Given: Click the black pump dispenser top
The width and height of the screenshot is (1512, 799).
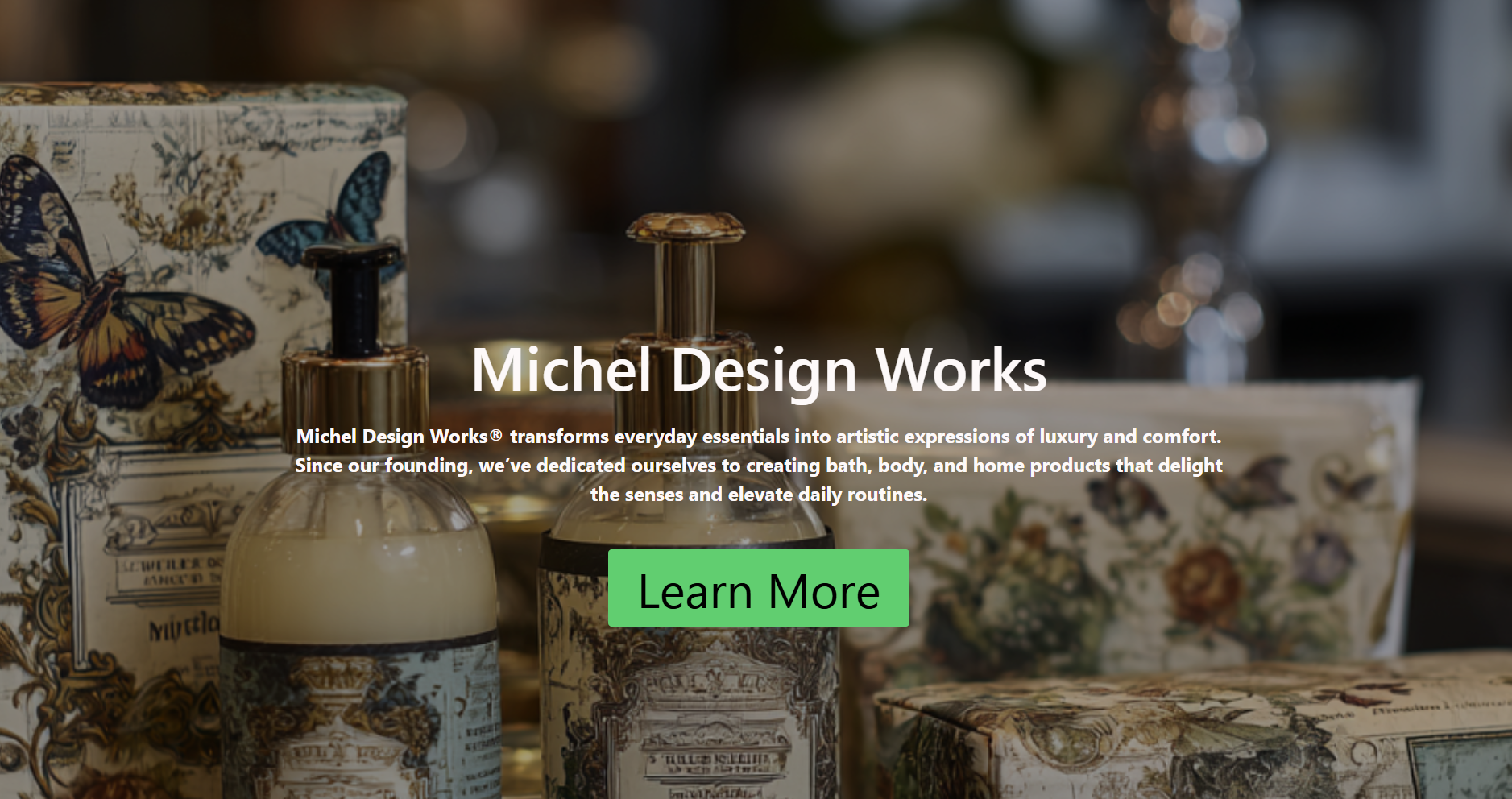Looking at the screenshot, I should click(x=354, y=298).
